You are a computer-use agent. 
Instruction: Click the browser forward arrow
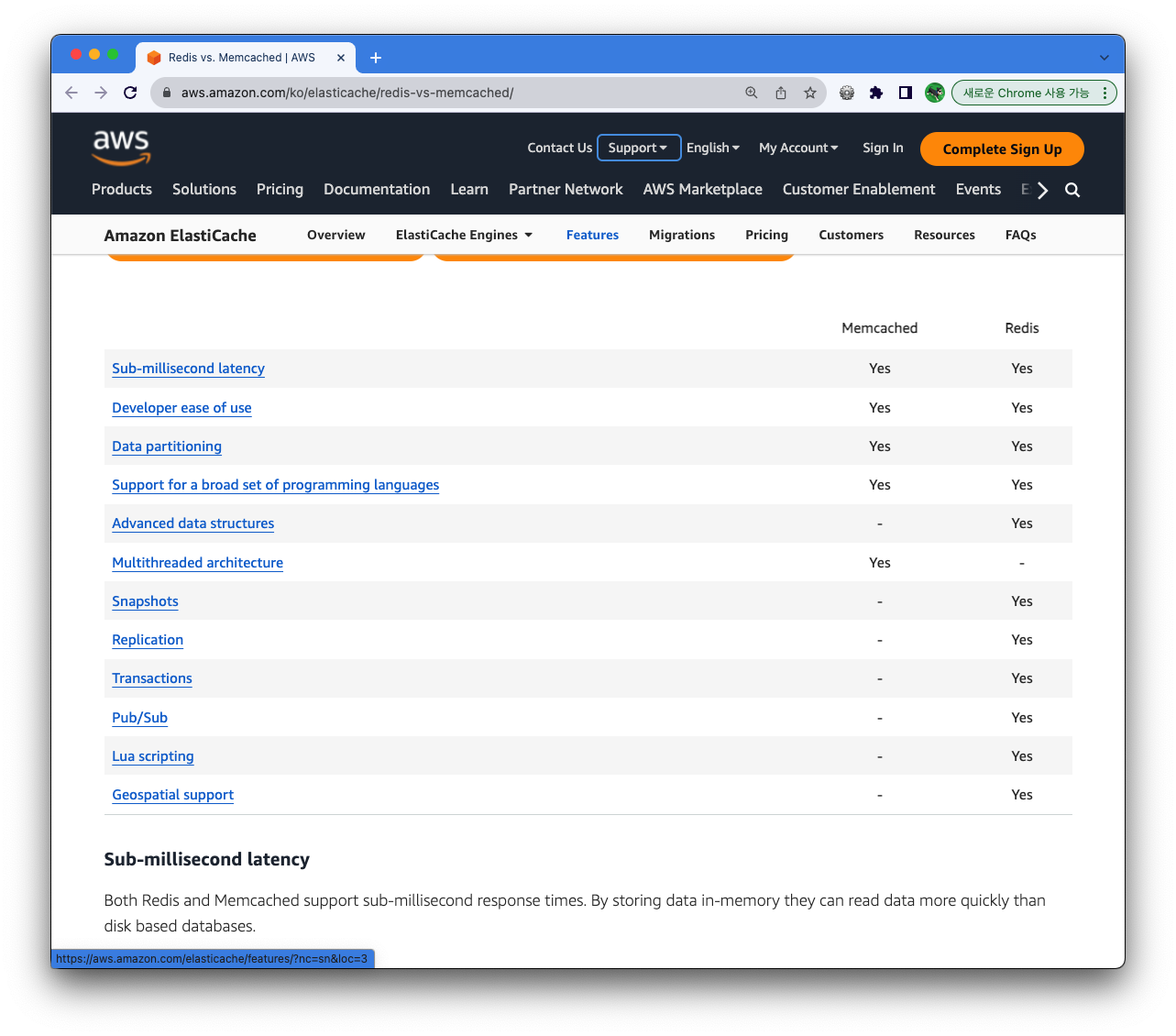tap(101, 93)
